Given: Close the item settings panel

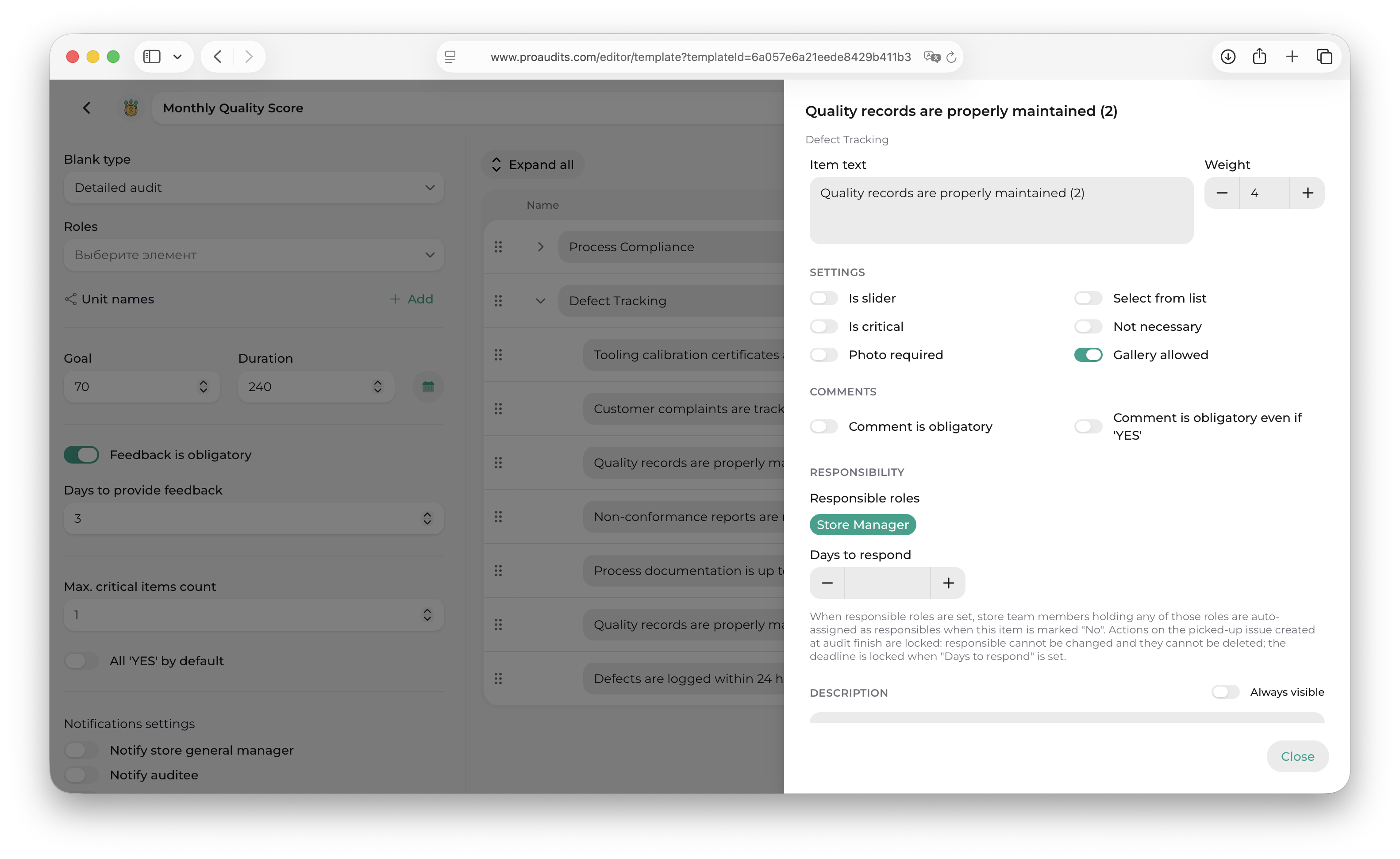Looking at the screenshot, I should pos(1297,756).
